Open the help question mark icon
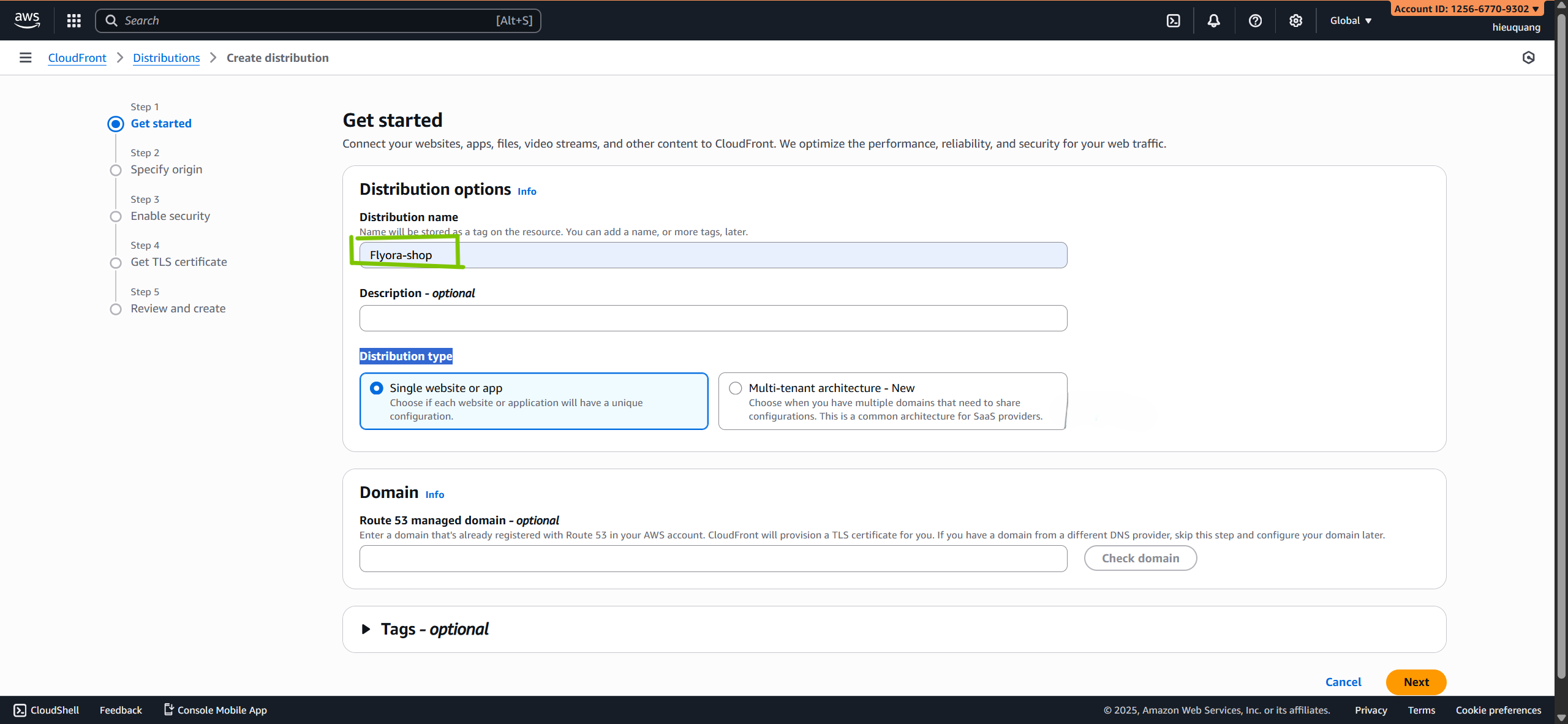Screen dimensions: 1568x724 pos(1255,21)
